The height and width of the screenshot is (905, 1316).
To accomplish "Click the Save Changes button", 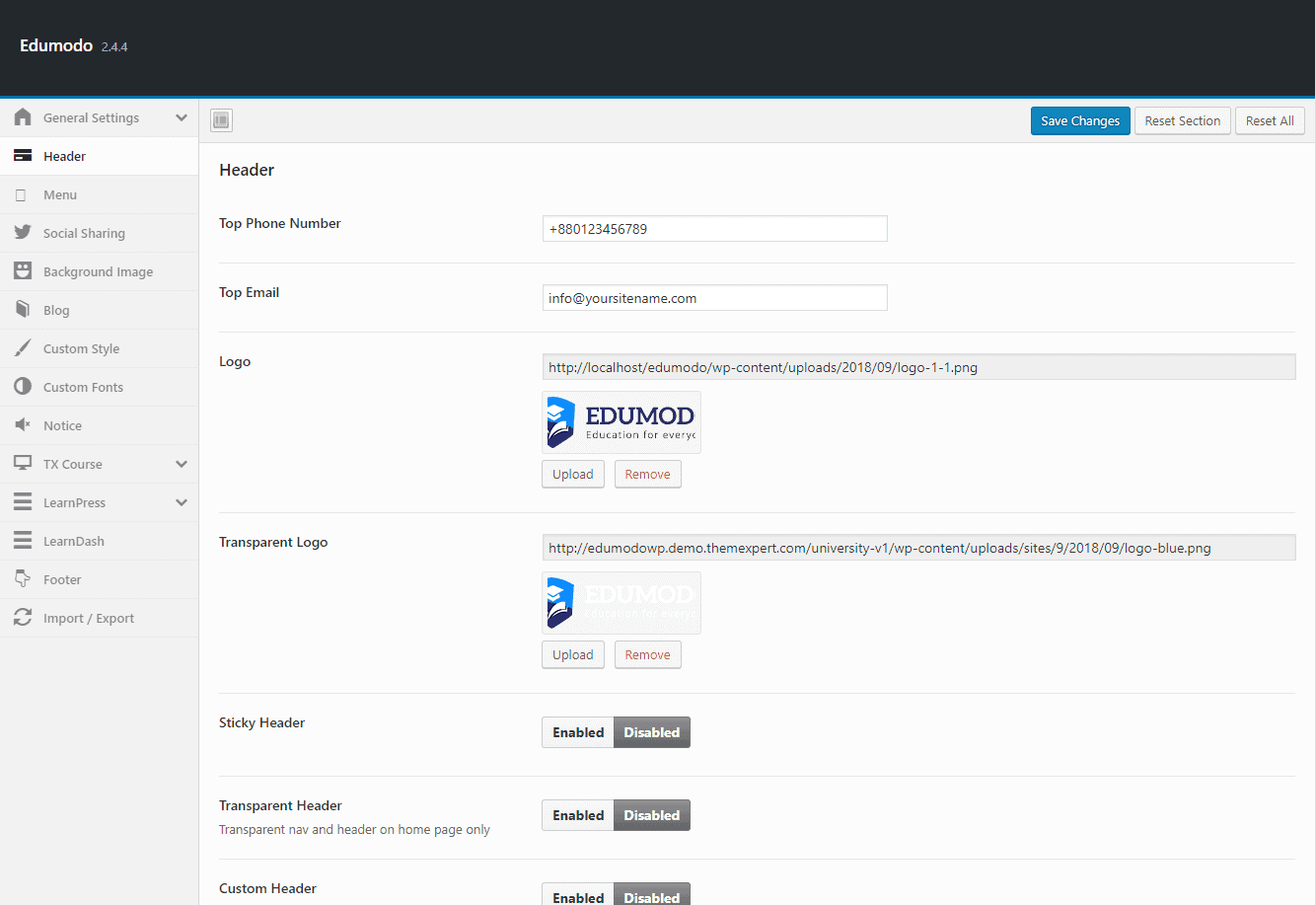I will 1080,120.
